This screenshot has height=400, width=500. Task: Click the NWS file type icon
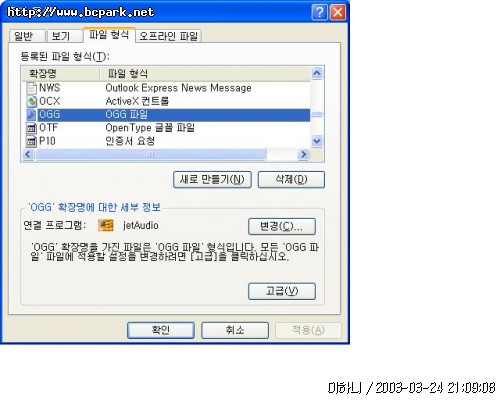31,88
